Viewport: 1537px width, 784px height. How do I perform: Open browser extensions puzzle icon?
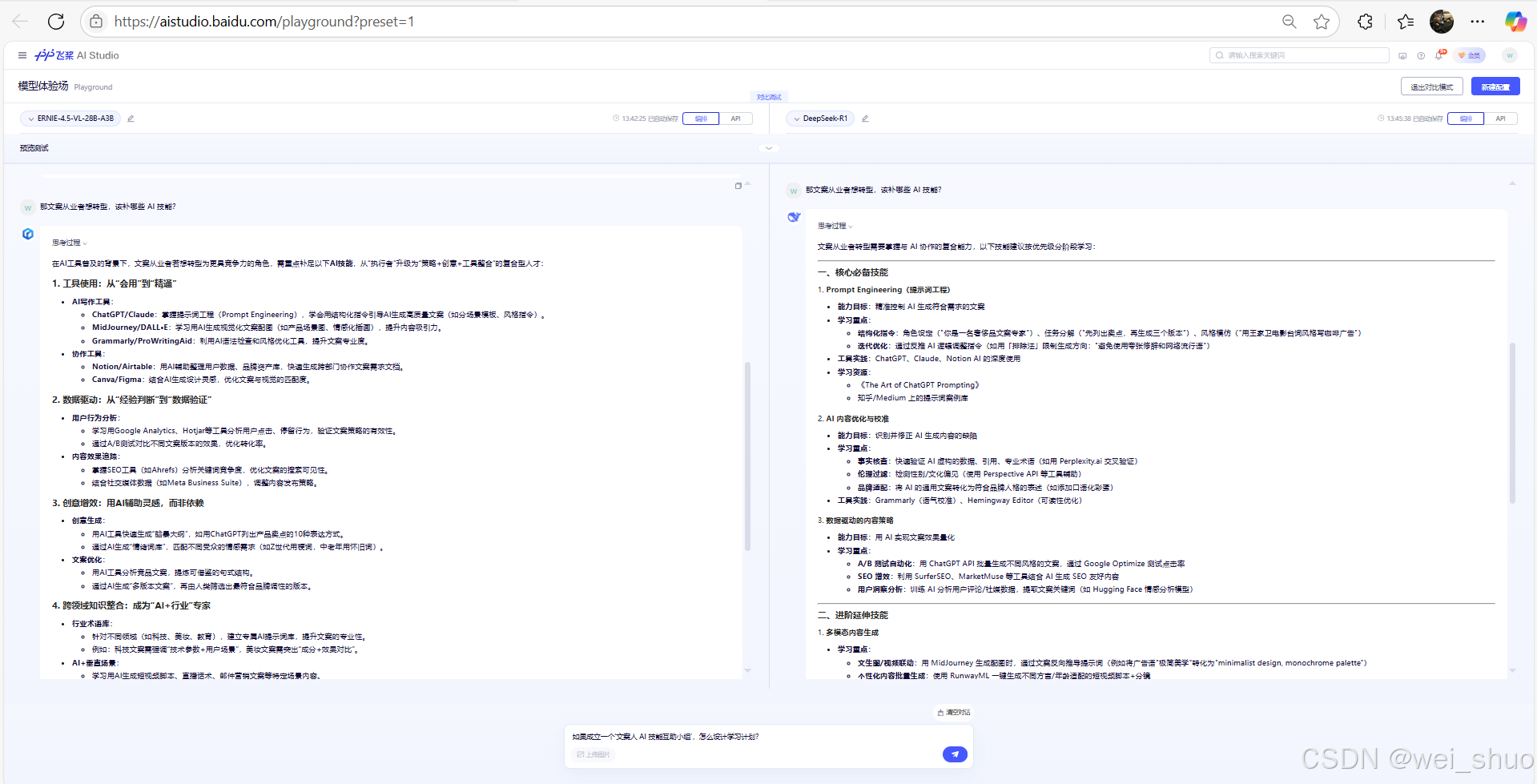[1366, 22]
